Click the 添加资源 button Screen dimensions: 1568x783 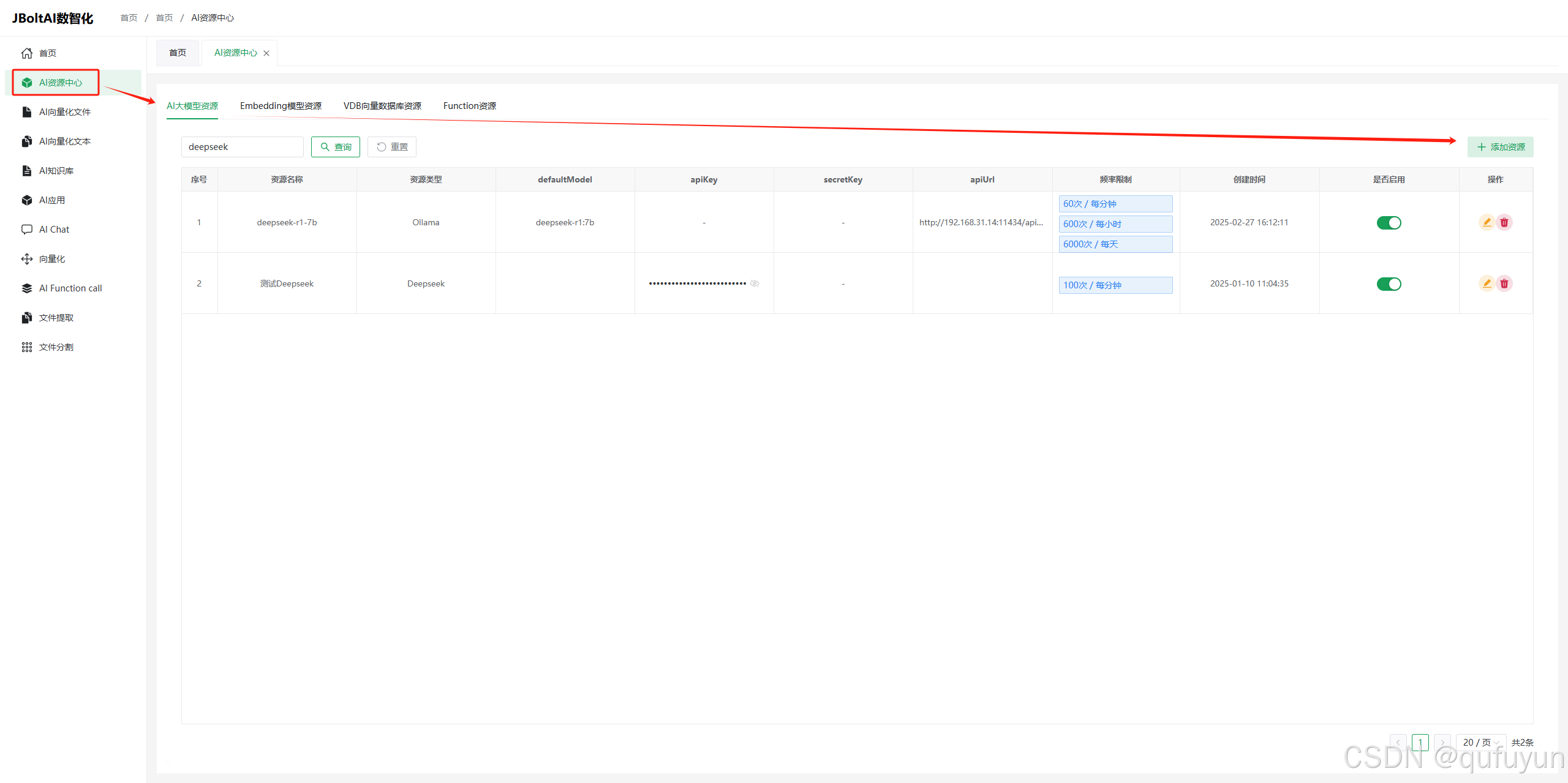(x=1500, y=147)
